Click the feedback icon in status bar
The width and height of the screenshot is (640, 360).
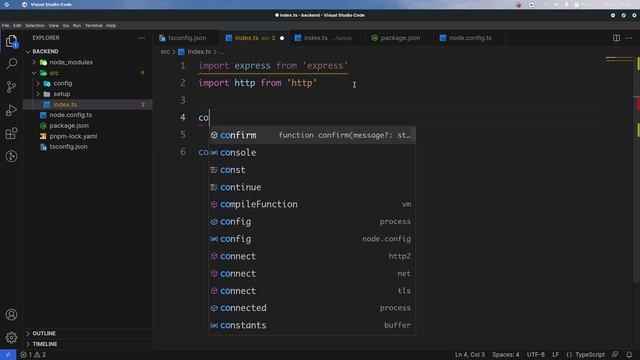[x=615, y=355]
